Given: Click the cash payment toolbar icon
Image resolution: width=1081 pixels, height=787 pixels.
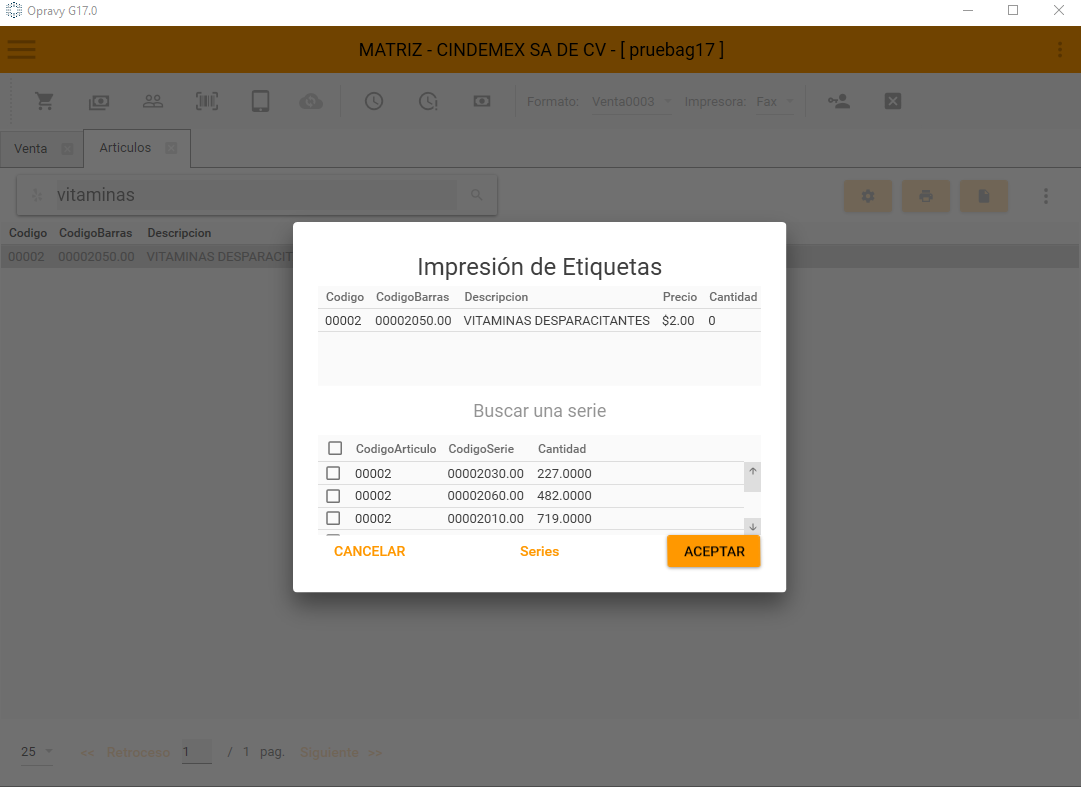Looking at the screenshot, I should tap(99, 102).
